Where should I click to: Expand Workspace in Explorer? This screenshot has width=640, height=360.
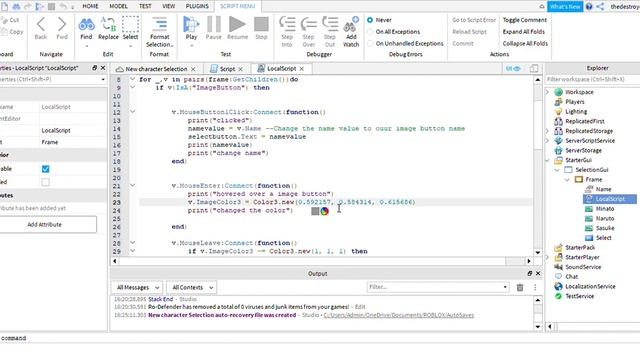[x=548, y=92]
